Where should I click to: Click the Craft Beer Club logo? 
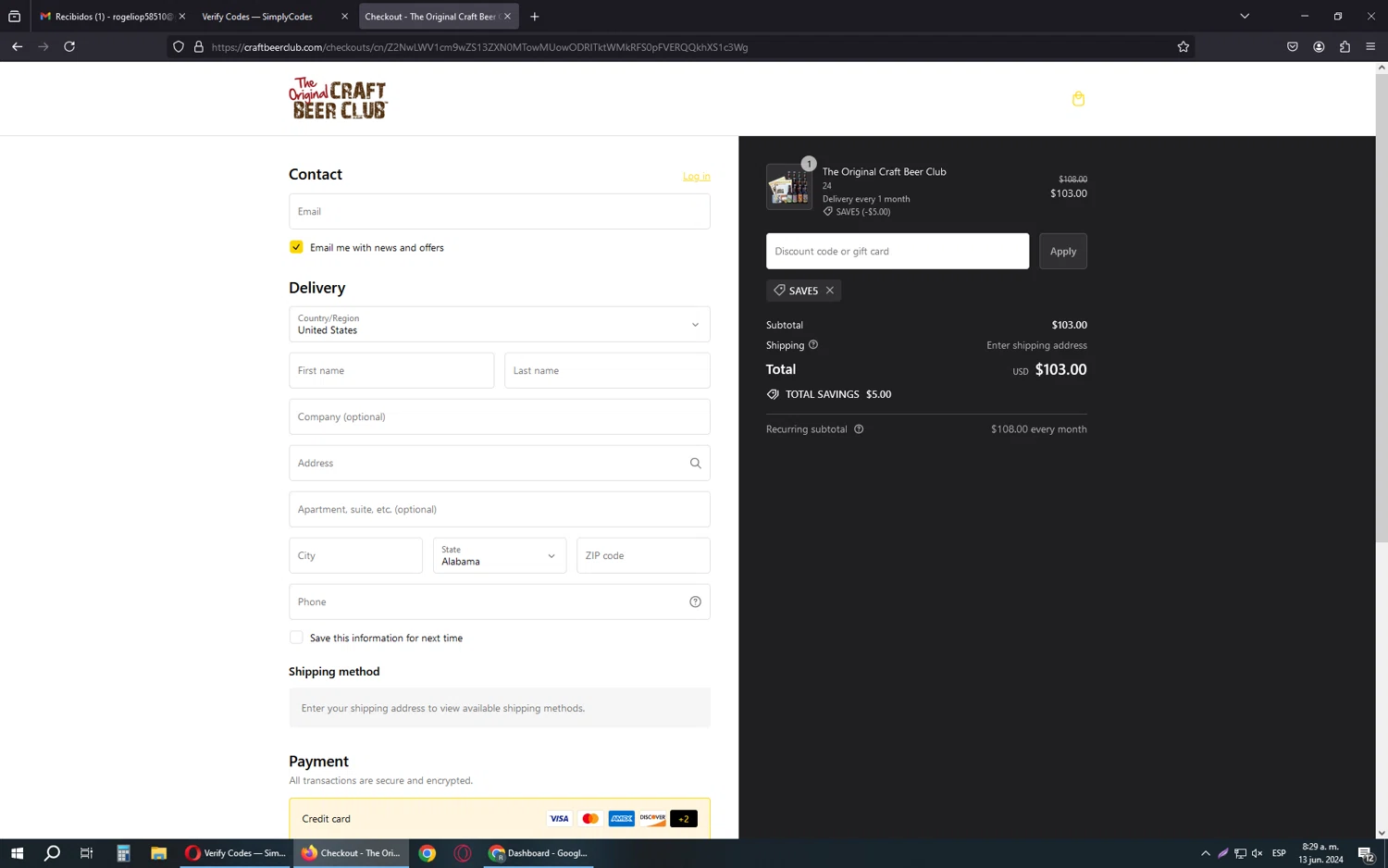pyautogui.click(x=338, y=98)
